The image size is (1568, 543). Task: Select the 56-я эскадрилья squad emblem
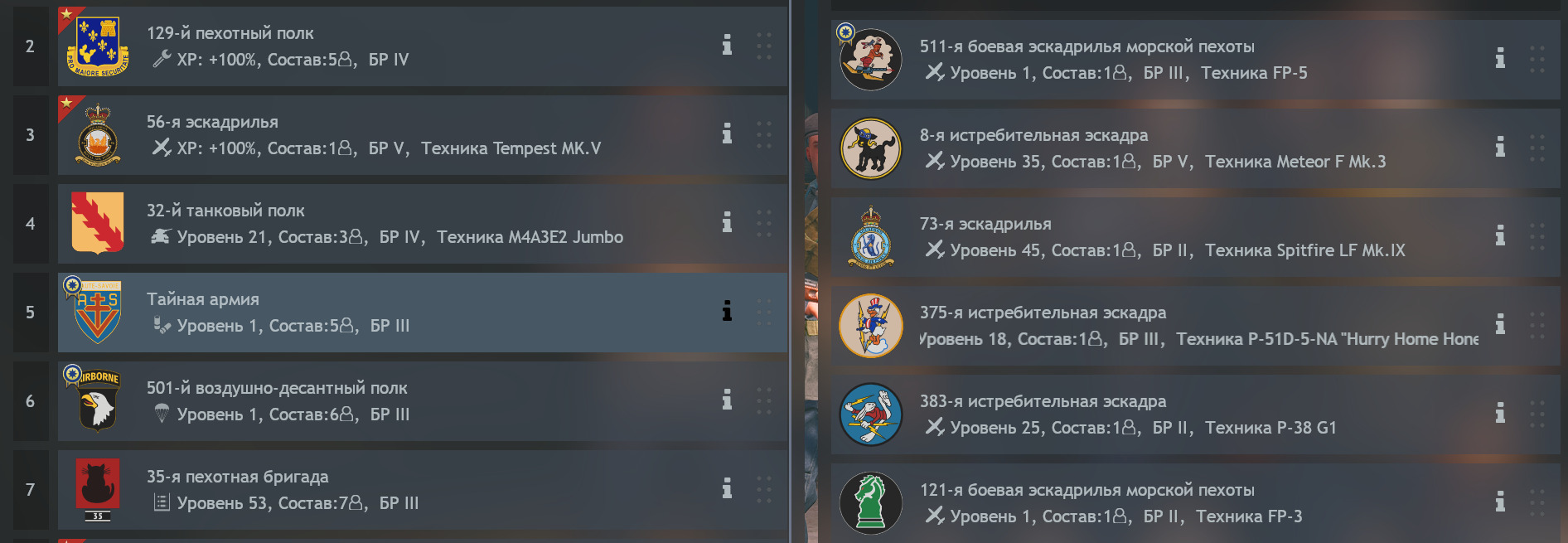tap(98, 135)
